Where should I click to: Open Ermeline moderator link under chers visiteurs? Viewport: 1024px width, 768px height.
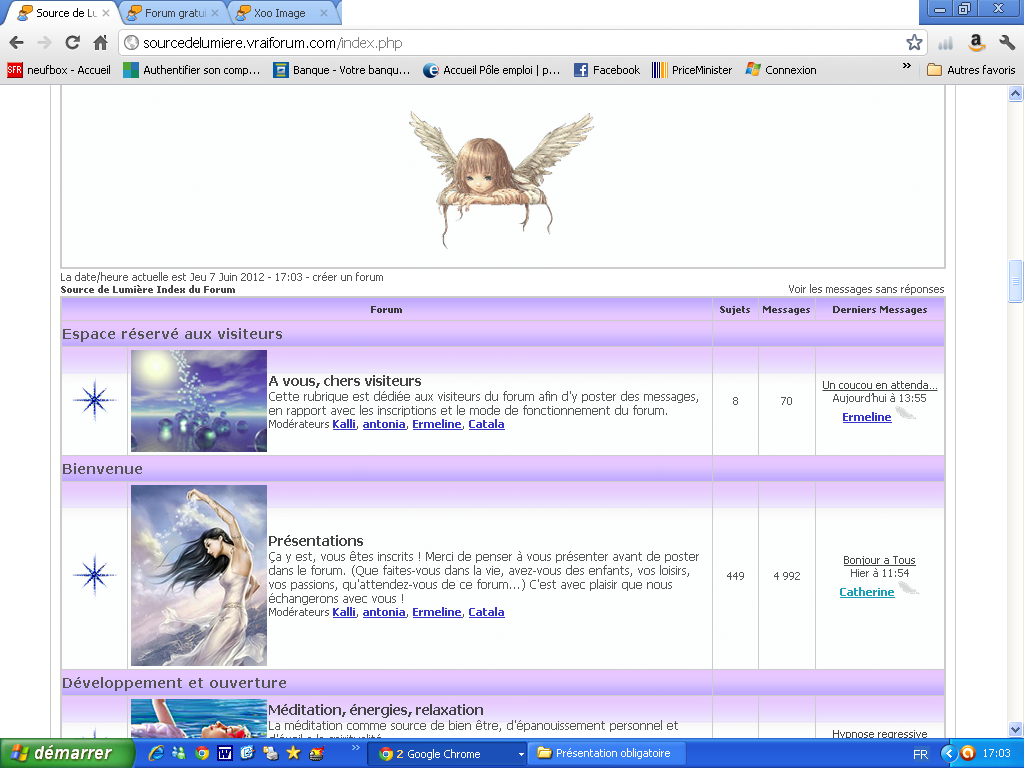pos(437,424)
